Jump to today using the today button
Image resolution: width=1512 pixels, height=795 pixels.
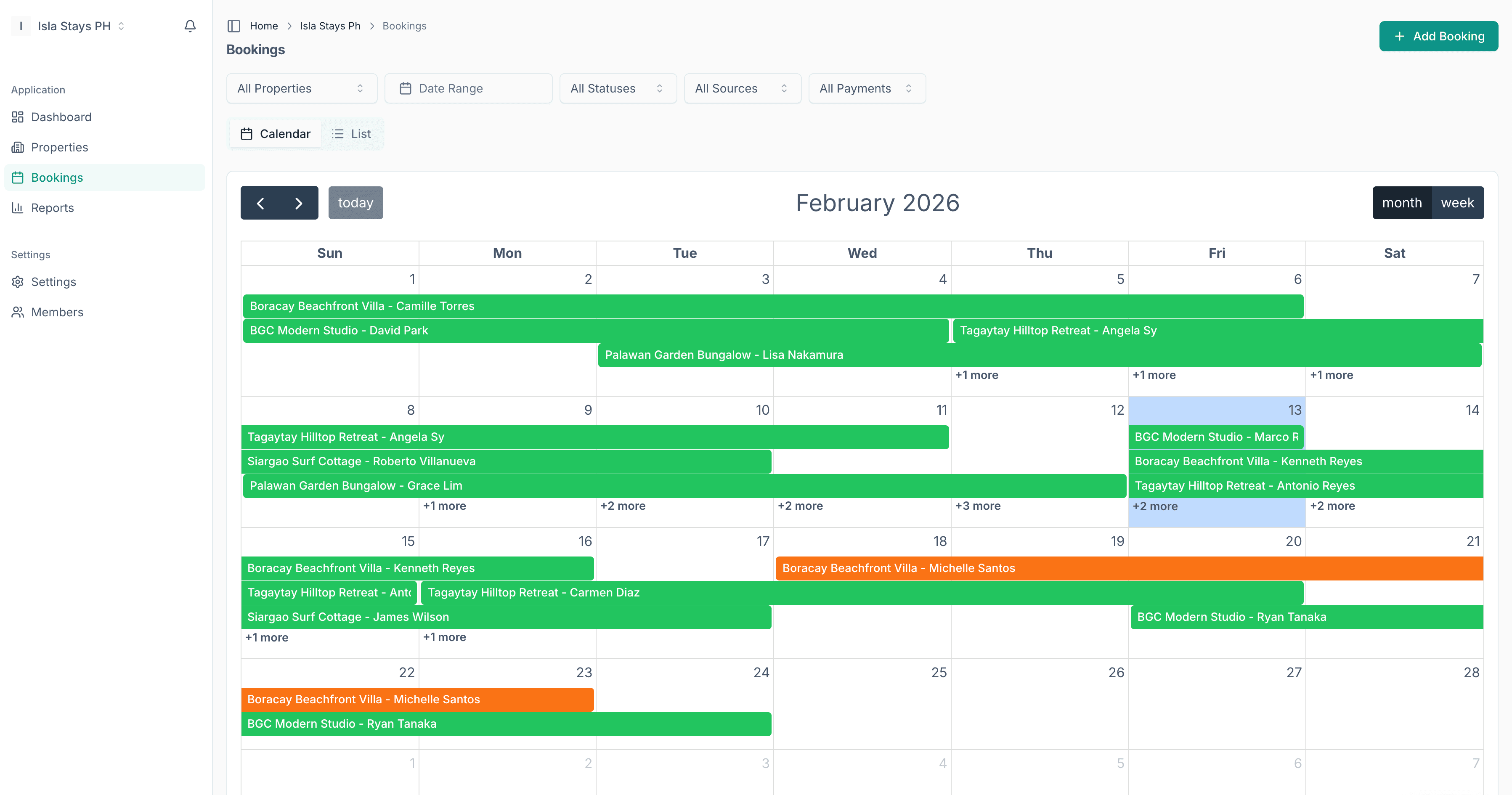pyautogui.click(x=355, y=202)
